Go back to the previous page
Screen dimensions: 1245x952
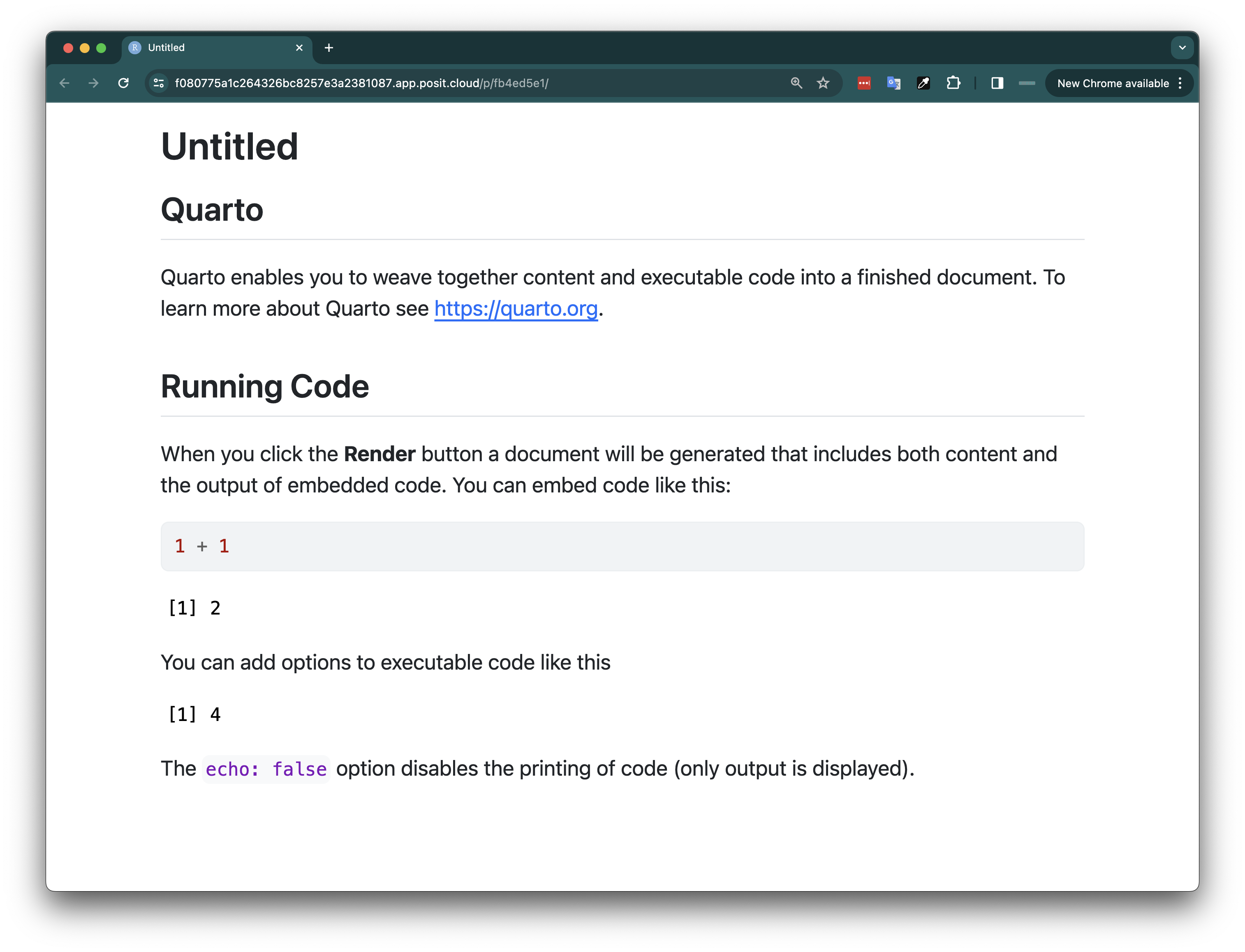pyautogui.click(x=64, y=83)
